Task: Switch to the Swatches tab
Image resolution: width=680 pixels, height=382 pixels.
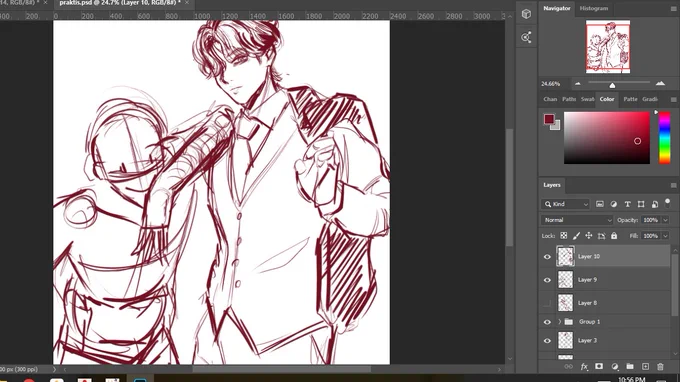Action: (587, 99)
